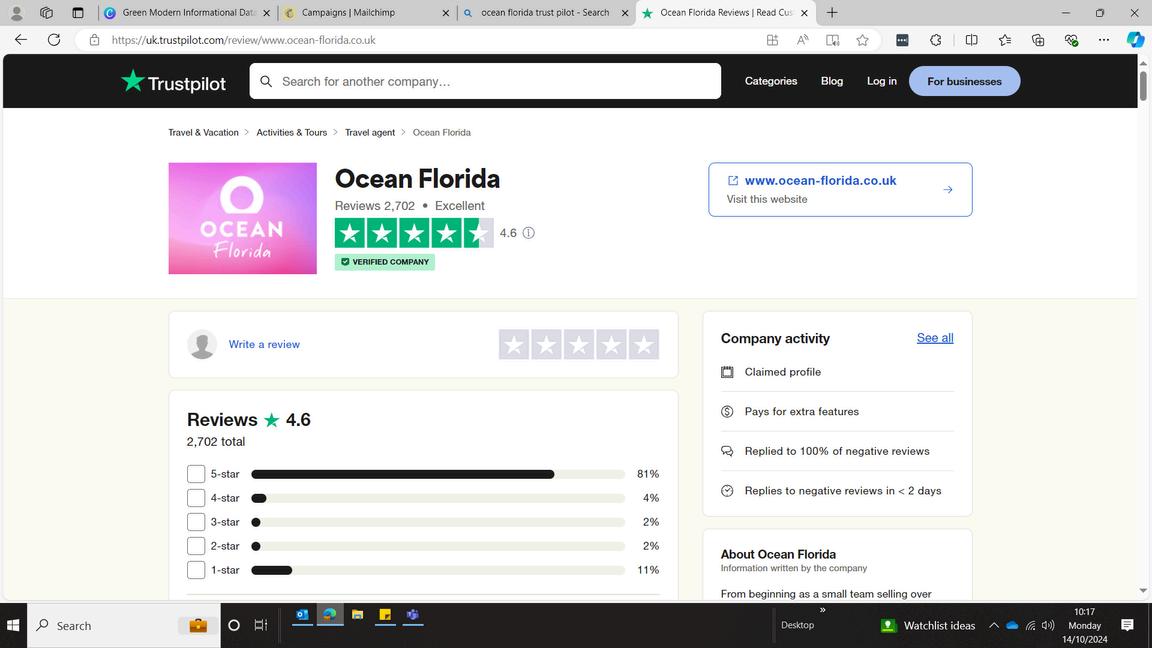The image size is (1152, 648).
Task: Open clock showing 10:17 Monday
Action: pyautogui.click(x=1084, y=625)
